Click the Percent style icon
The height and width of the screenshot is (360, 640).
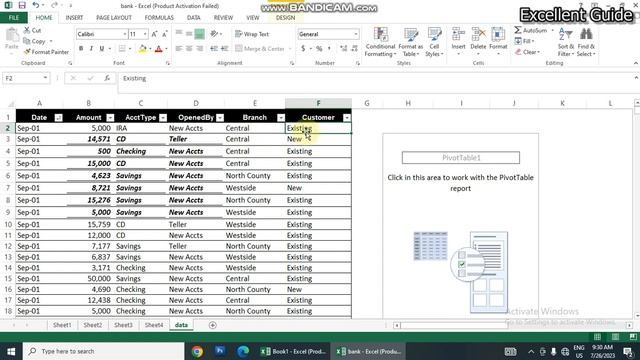pos(319,49)
